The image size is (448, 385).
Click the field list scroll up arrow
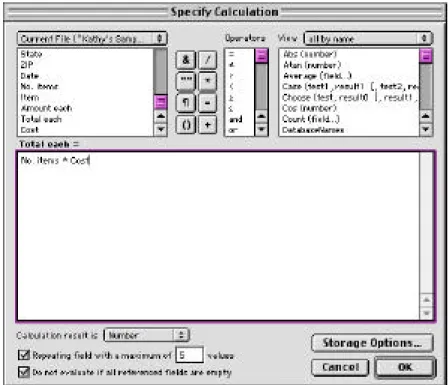[x=161, y=116]
